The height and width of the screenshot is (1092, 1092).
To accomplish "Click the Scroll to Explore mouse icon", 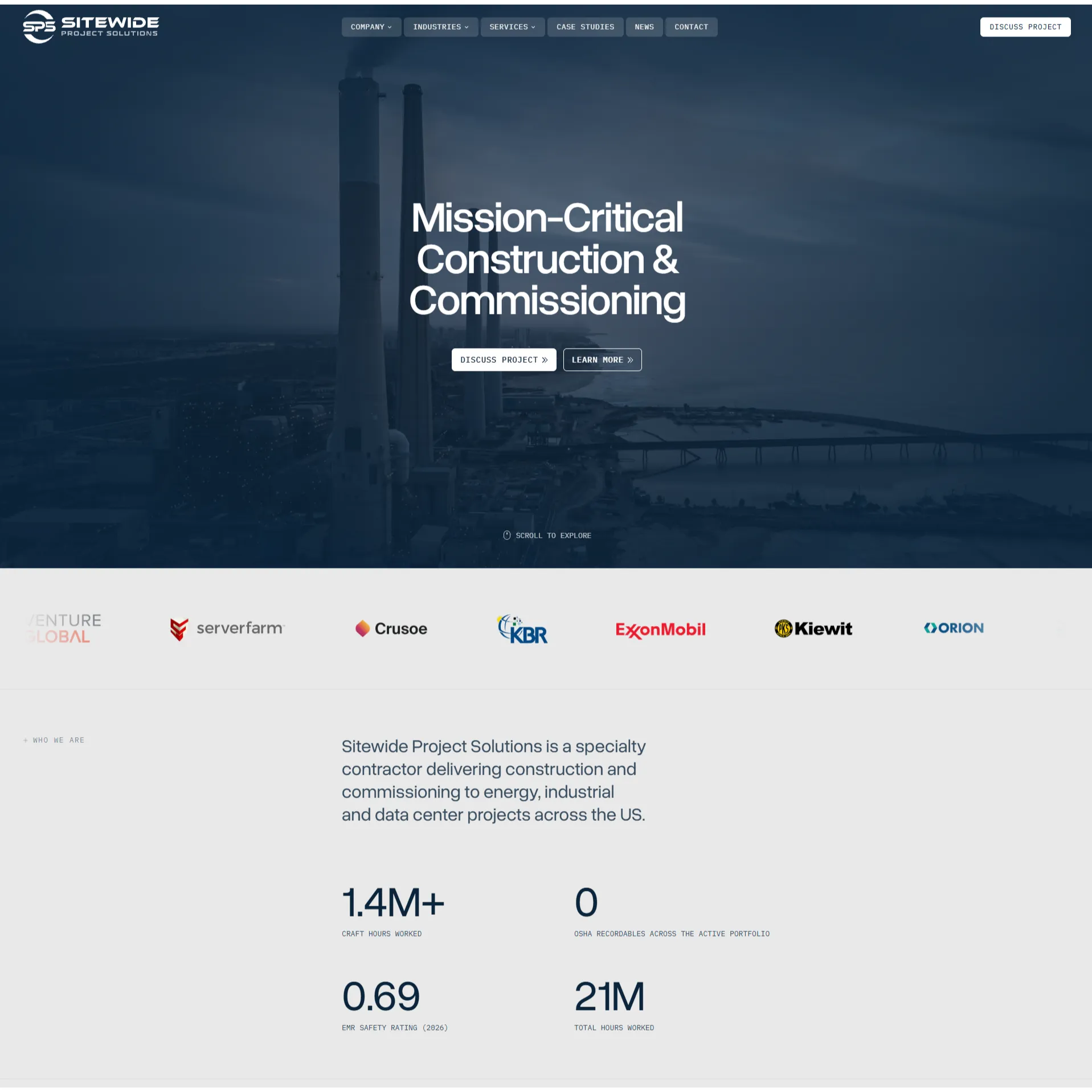I will pyautogui.click(x=506, y=535).
